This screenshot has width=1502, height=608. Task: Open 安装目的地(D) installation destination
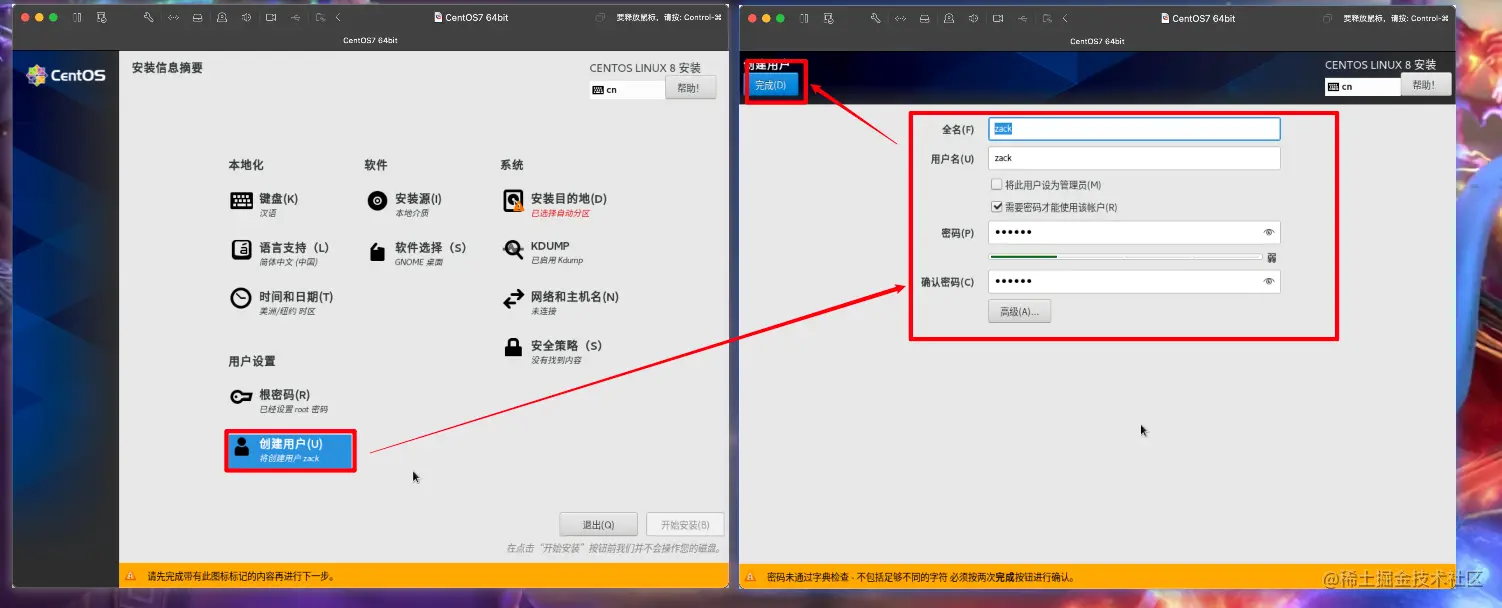554,204
